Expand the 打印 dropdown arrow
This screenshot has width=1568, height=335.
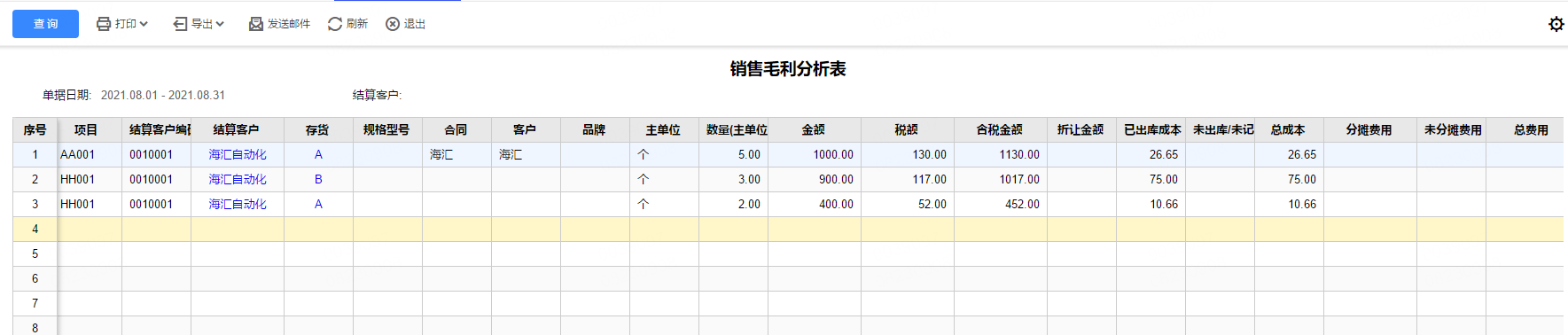(x=144, y=24)
